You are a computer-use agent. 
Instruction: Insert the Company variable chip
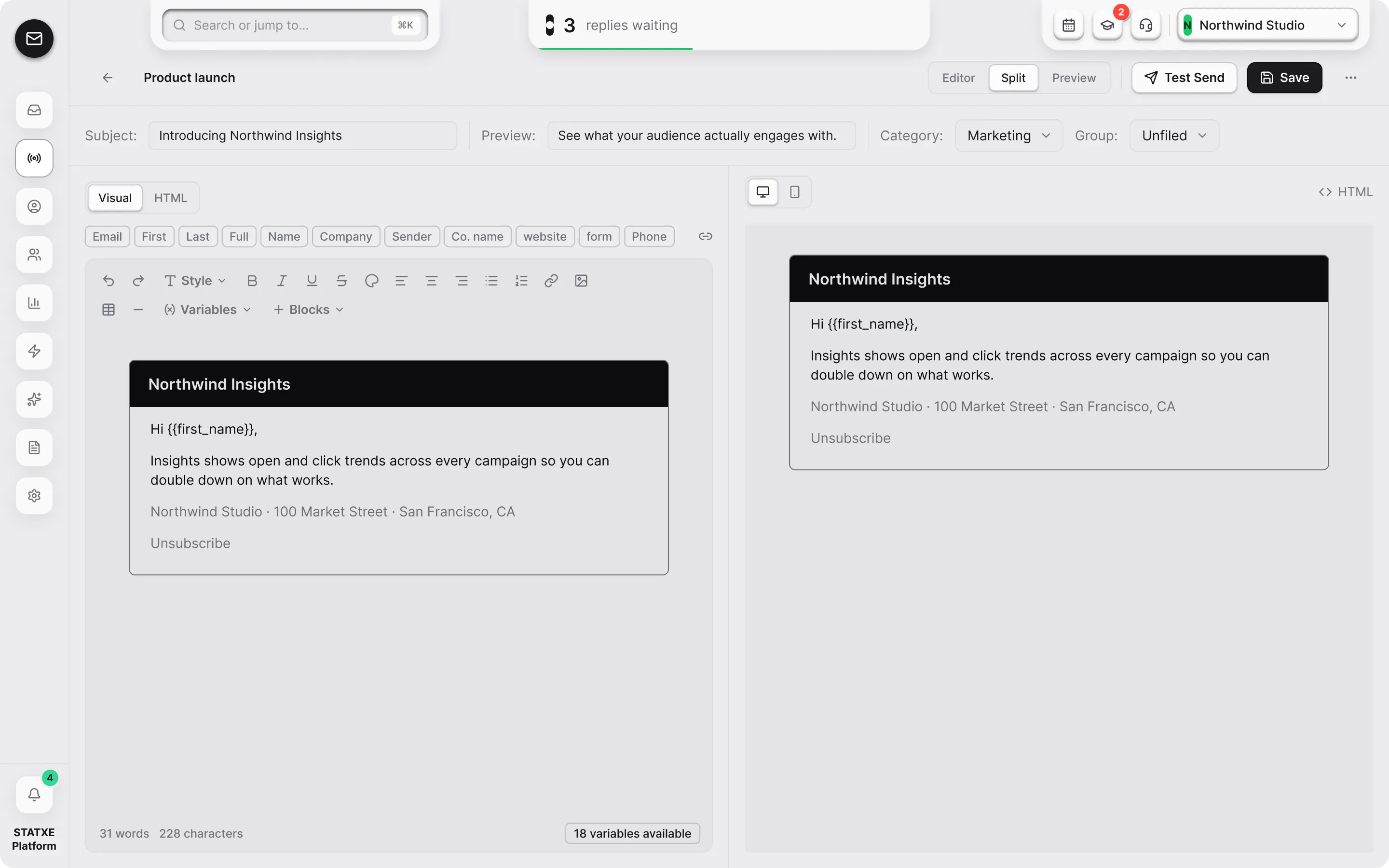(345, 236)
